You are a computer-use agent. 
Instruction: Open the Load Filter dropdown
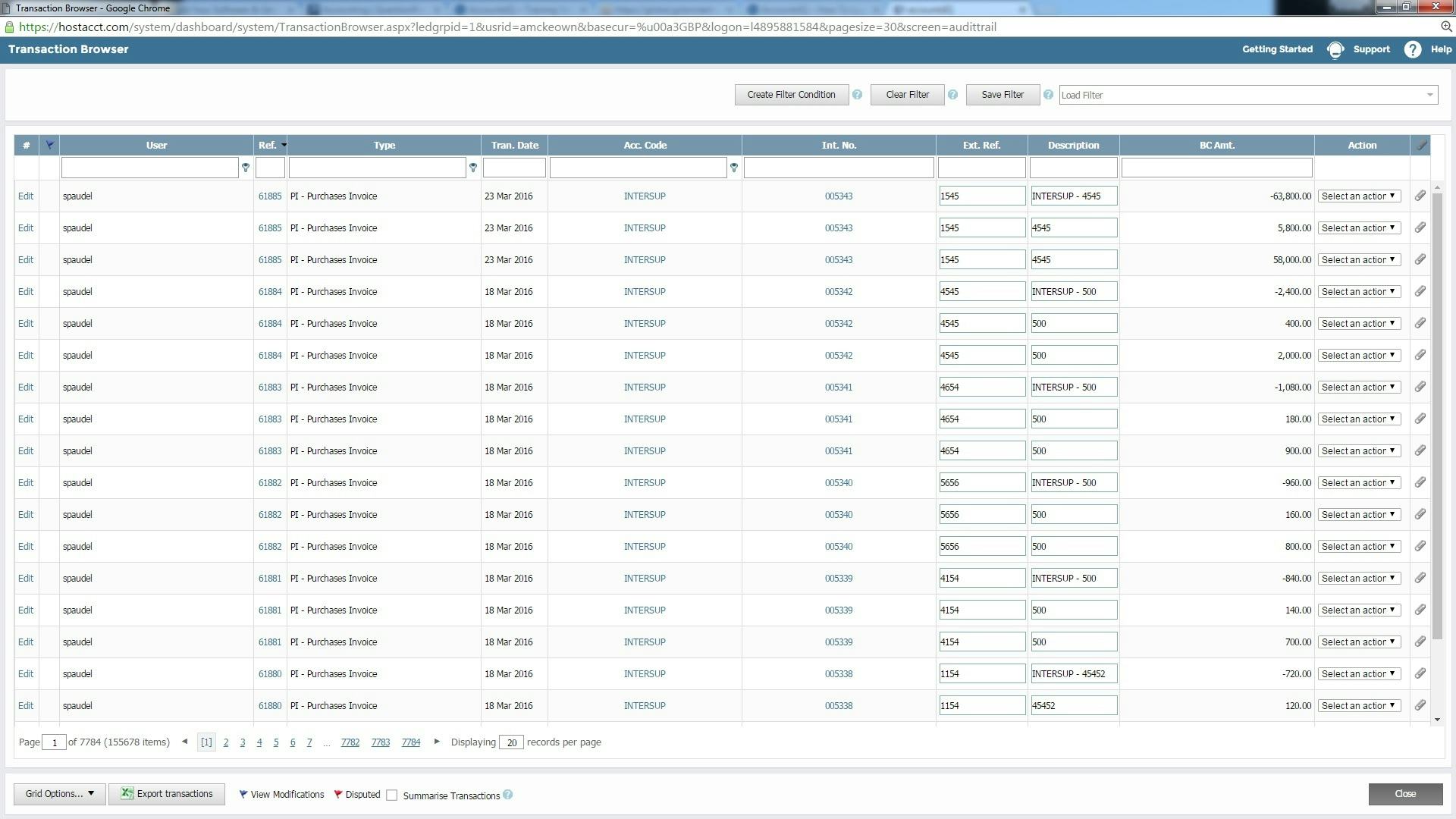pos(1429,96)
